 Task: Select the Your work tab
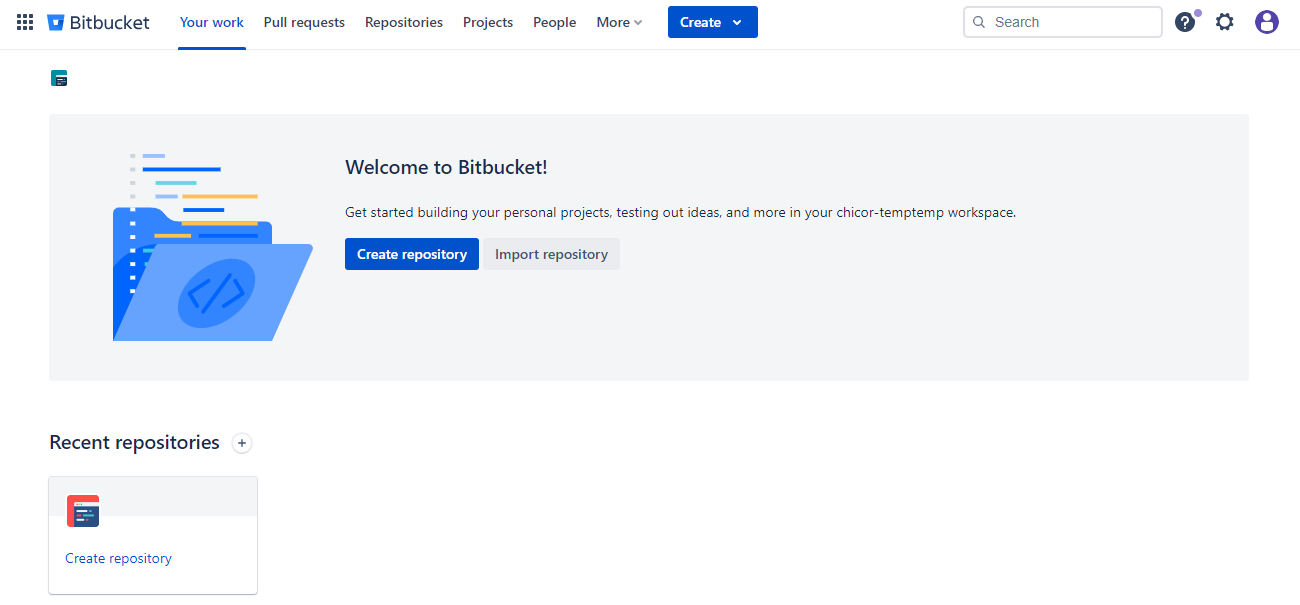(212, 22)
